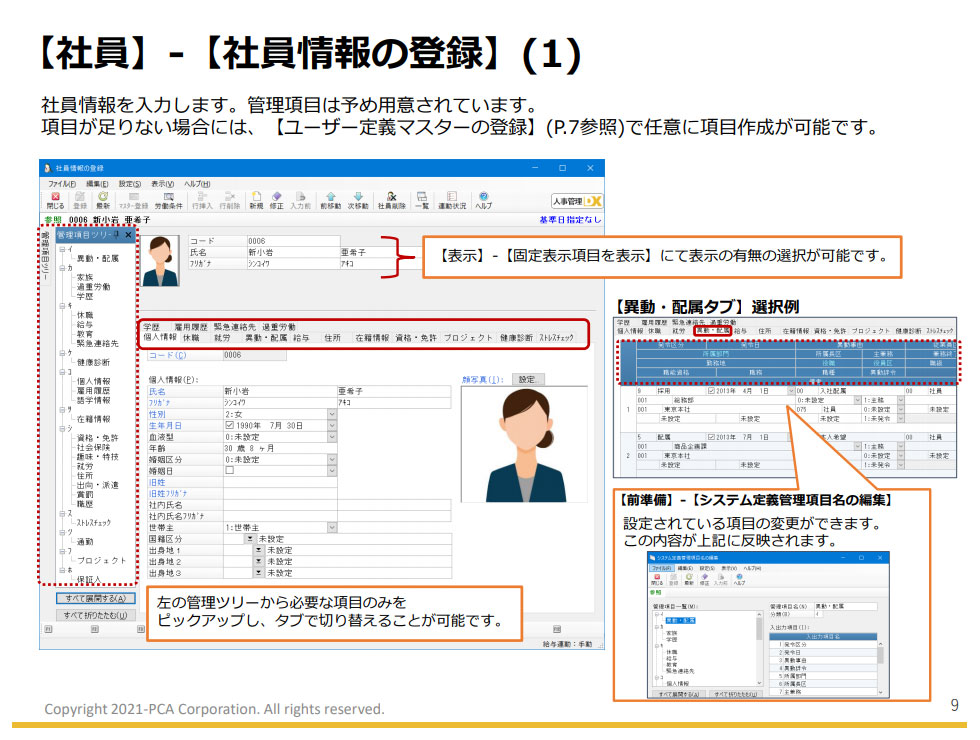Toggle the 生年月日 date checkbox
Image resolution: width=980 pixels, height=740 pixels.
coord(229,426)
